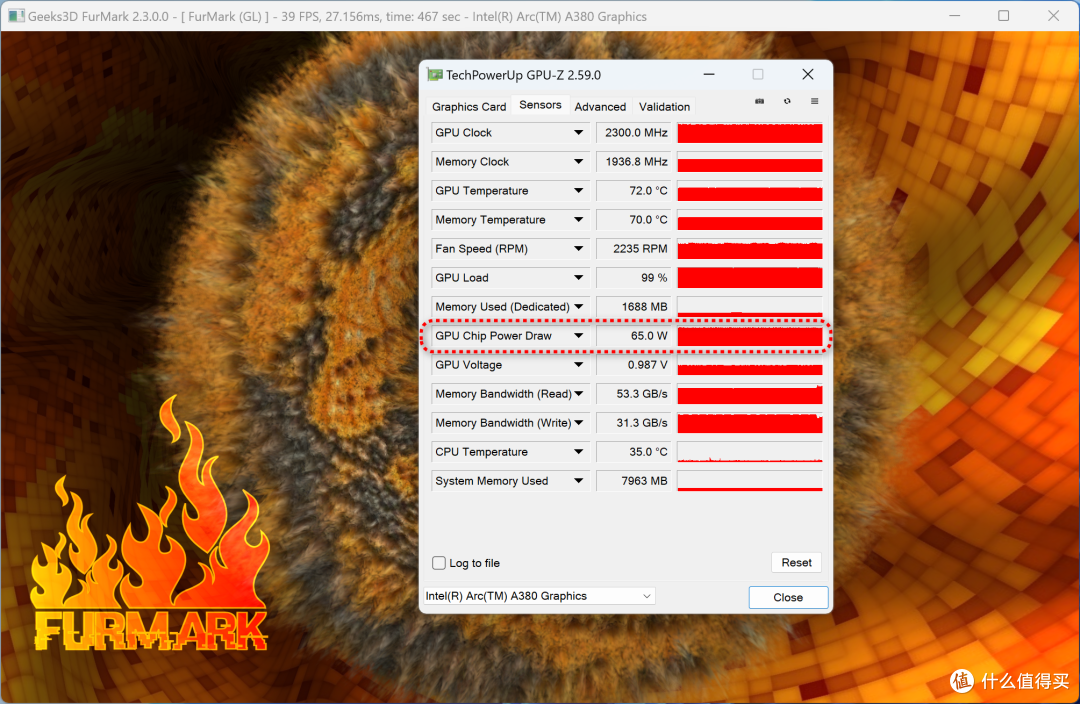Open the GPU Voltage sensor dropdown
Screen dimensions: 1080x704
pyautogui.click(x=579, y=364)
